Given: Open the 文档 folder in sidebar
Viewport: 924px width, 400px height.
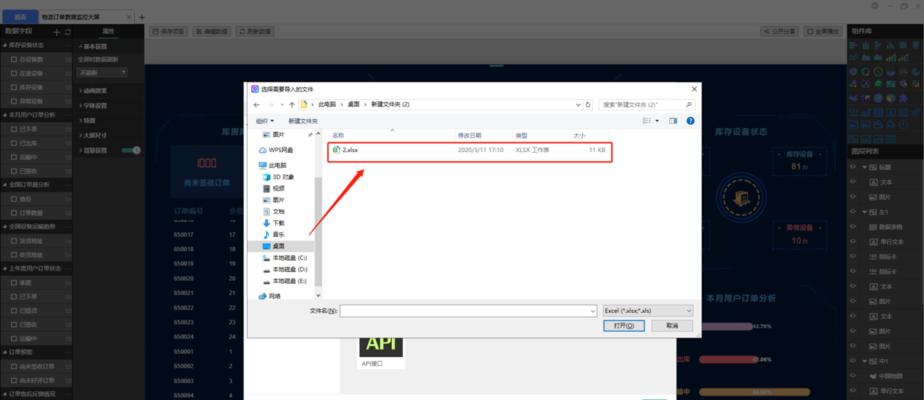Looking at the screenshot, I should pos(274,211).
